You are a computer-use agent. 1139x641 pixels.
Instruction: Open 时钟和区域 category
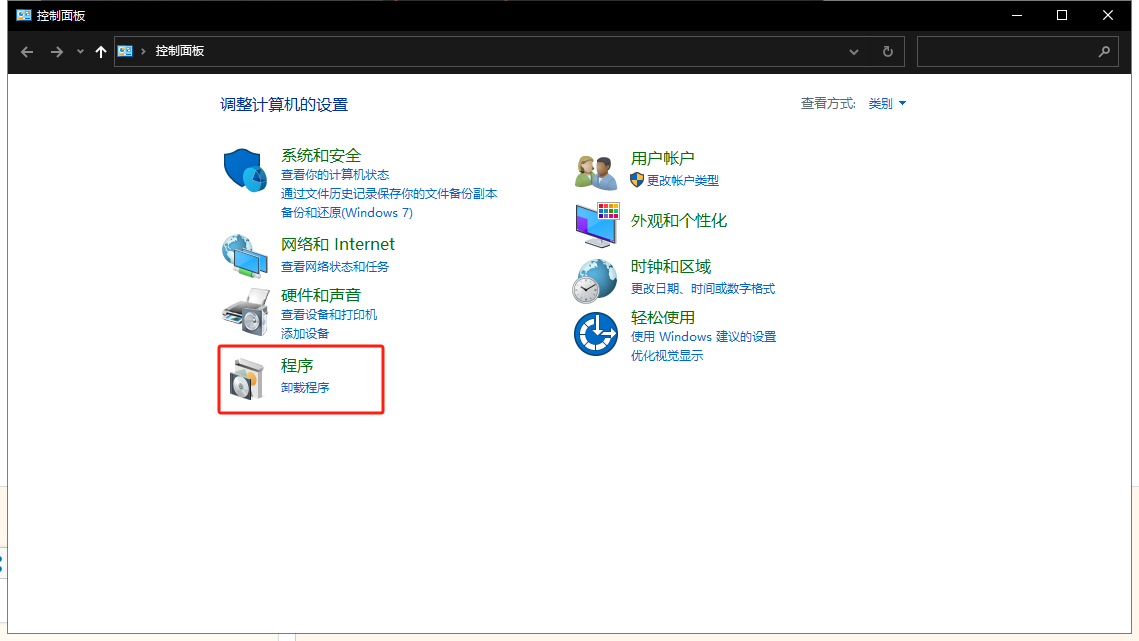[x=670, y=267]
